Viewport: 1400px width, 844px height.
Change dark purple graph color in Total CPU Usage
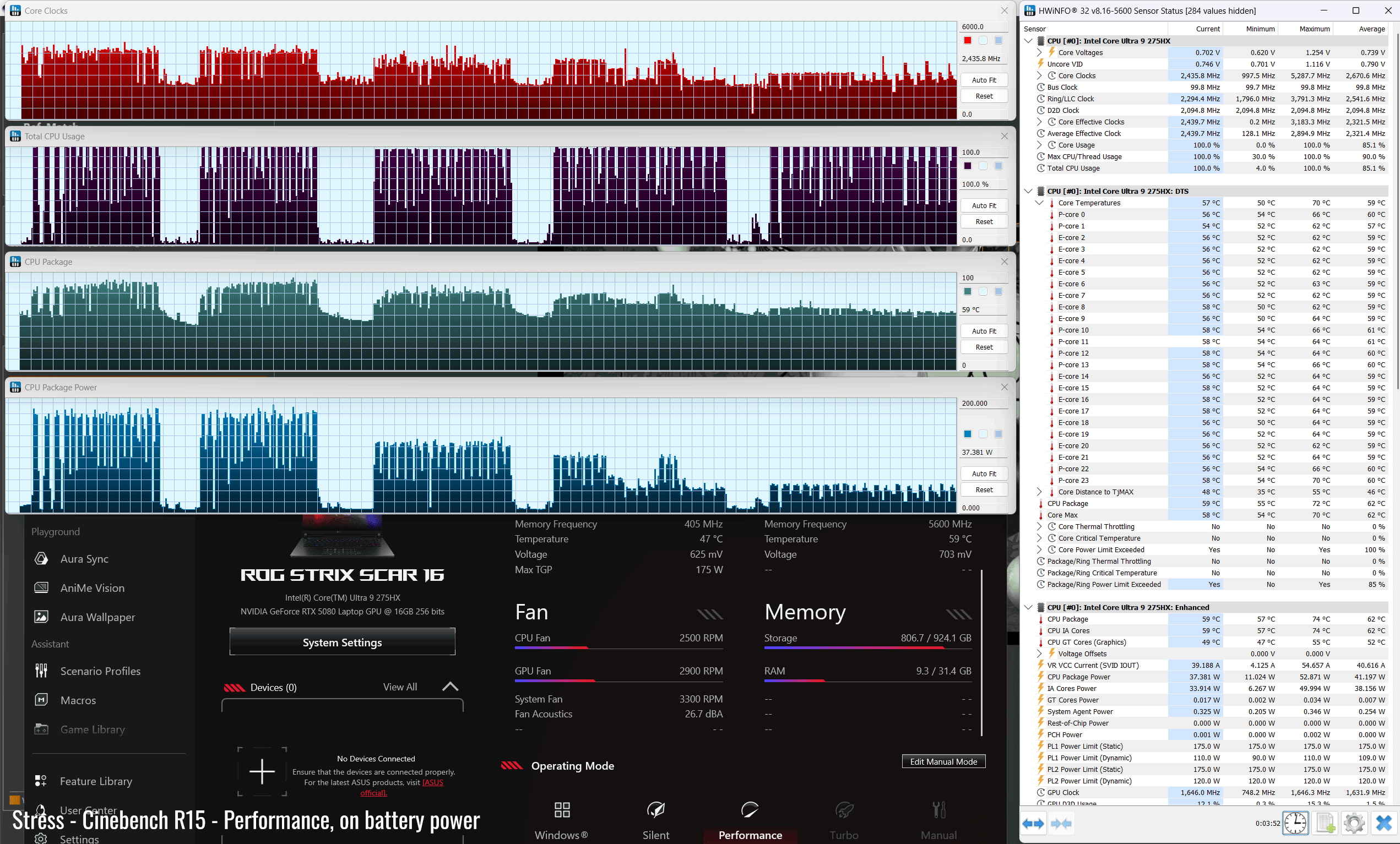968,166
